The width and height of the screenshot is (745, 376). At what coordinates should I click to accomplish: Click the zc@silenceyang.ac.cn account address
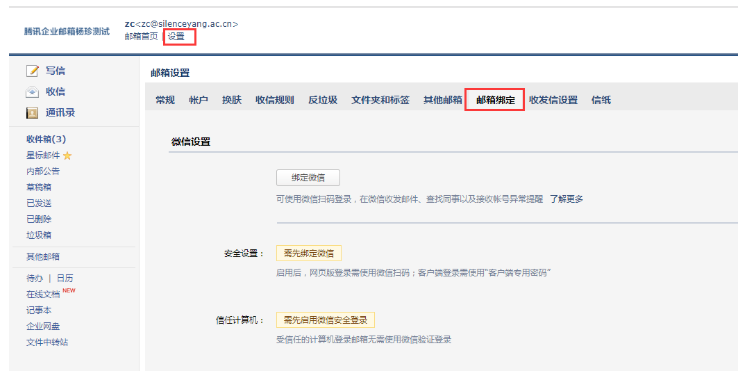187,24
